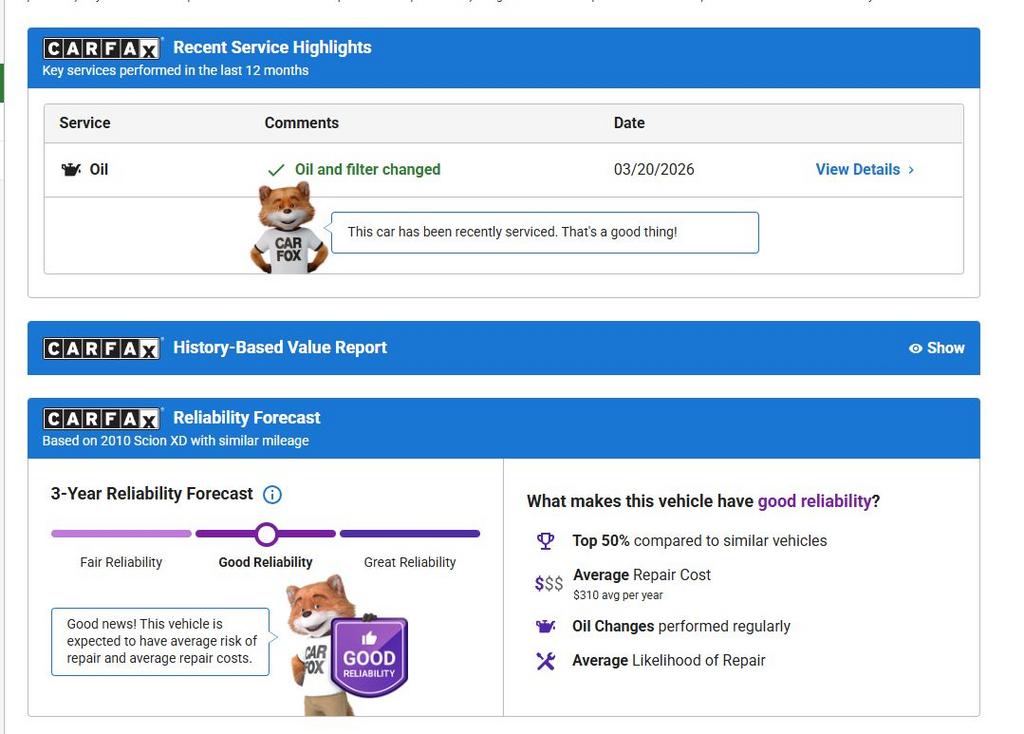1024x734 pixels.
Task: Open View Details for the oil change
Action: (857, 170)
